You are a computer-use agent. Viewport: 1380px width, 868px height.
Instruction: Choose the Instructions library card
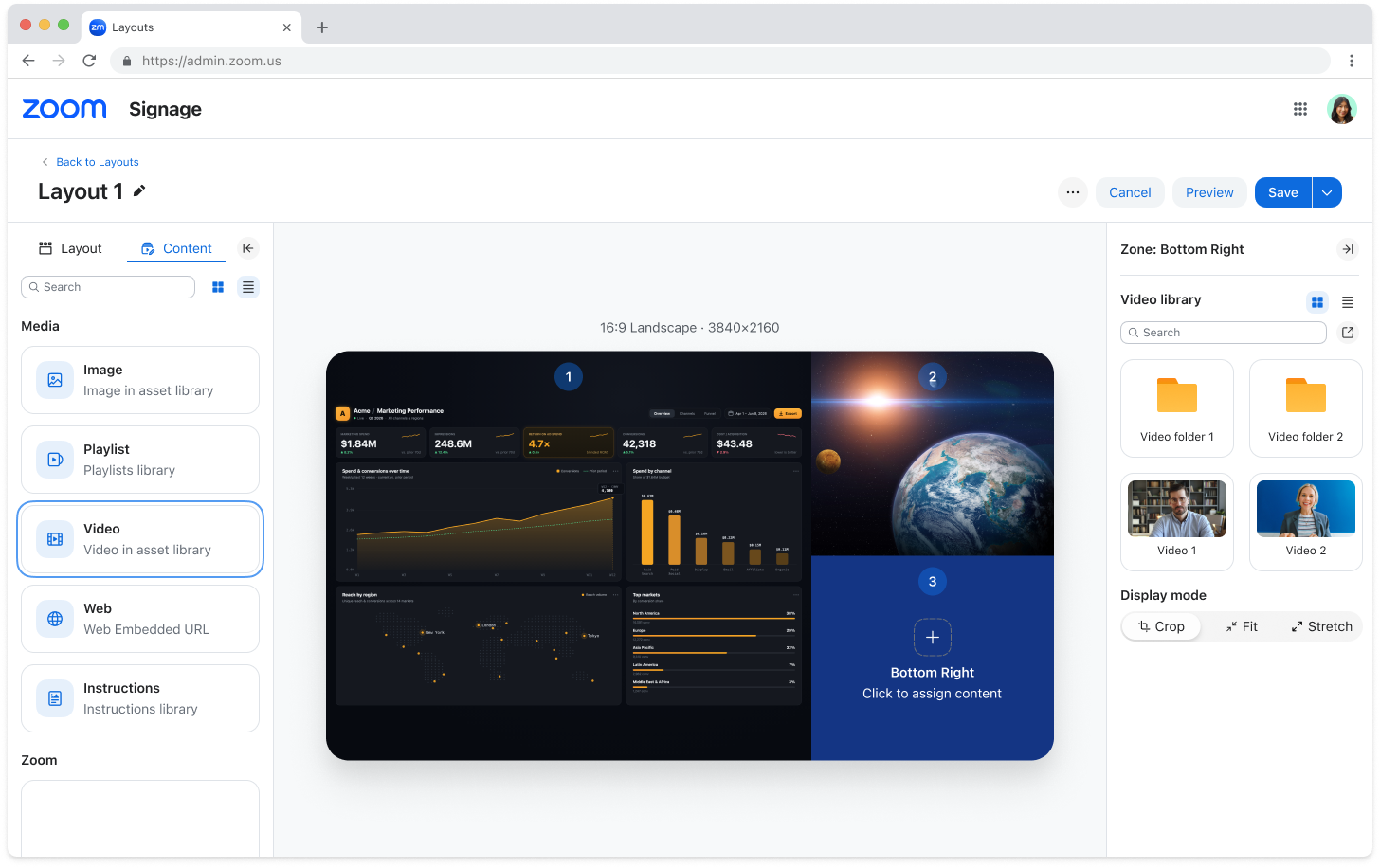pos(140,698)
